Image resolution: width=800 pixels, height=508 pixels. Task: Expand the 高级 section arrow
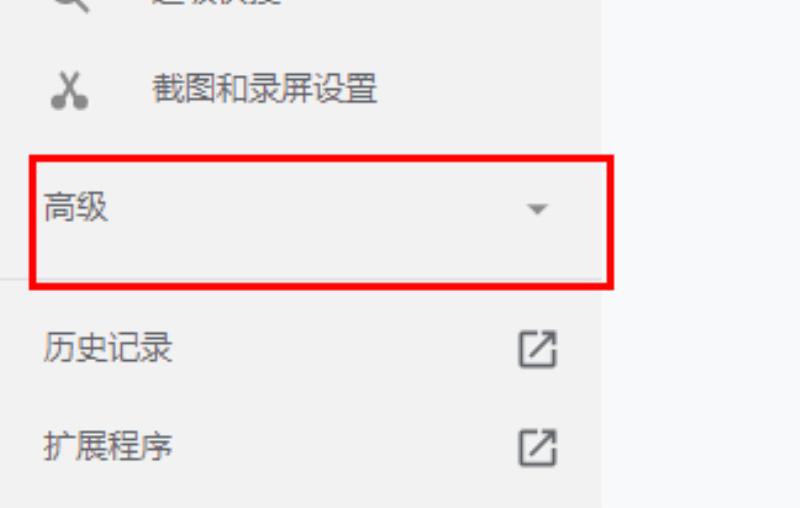(x=537, y=209)
